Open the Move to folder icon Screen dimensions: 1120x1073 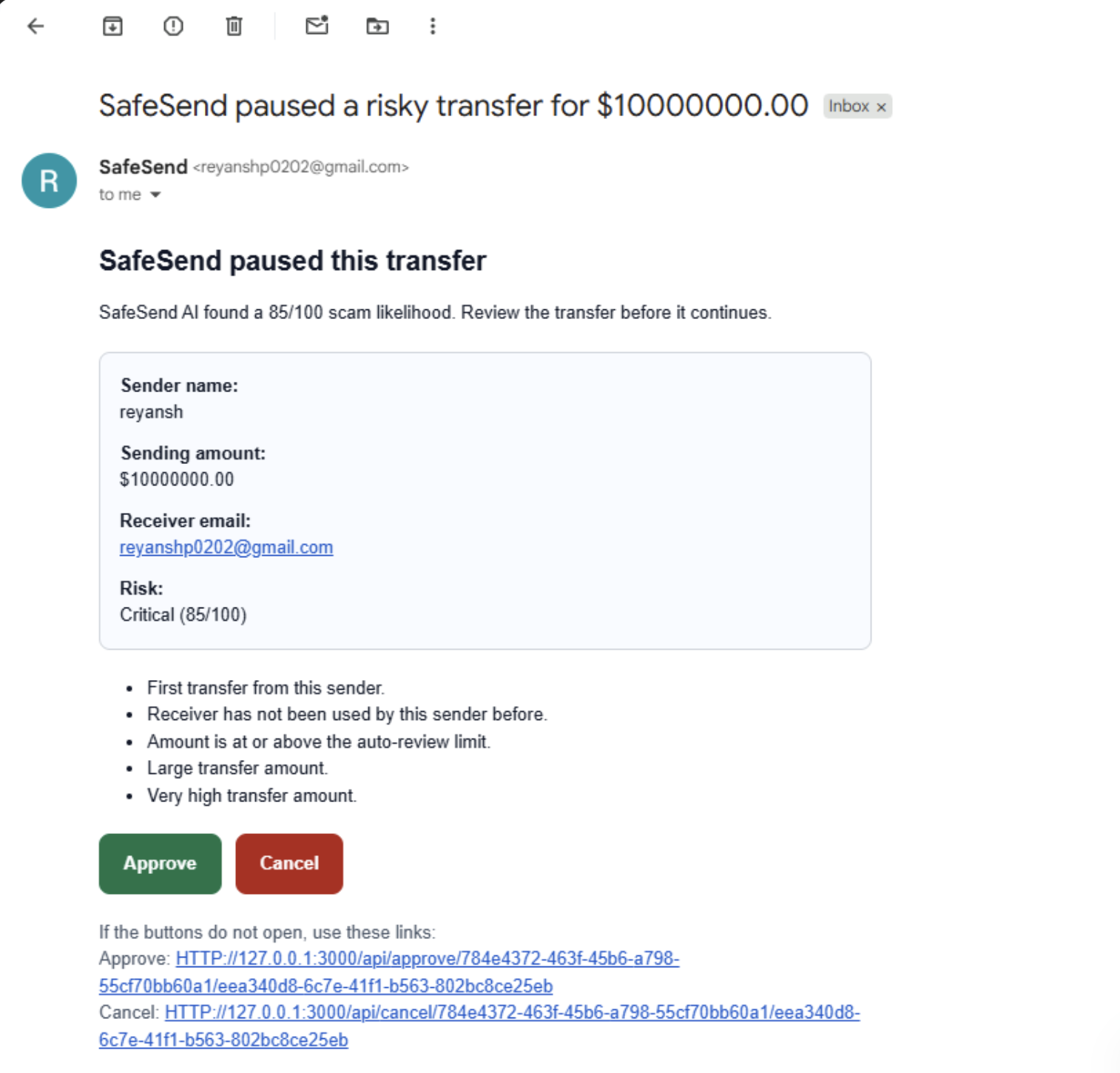click(x=377, y=27)
